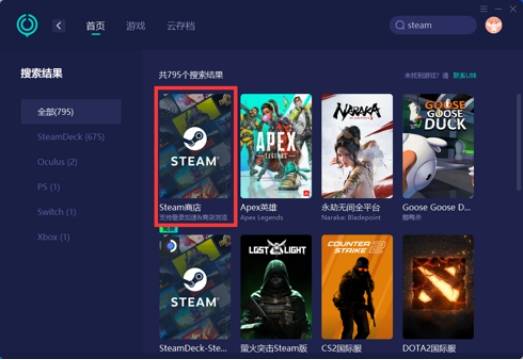Click the magnifier icon in search box

click(x=400, y=25)
